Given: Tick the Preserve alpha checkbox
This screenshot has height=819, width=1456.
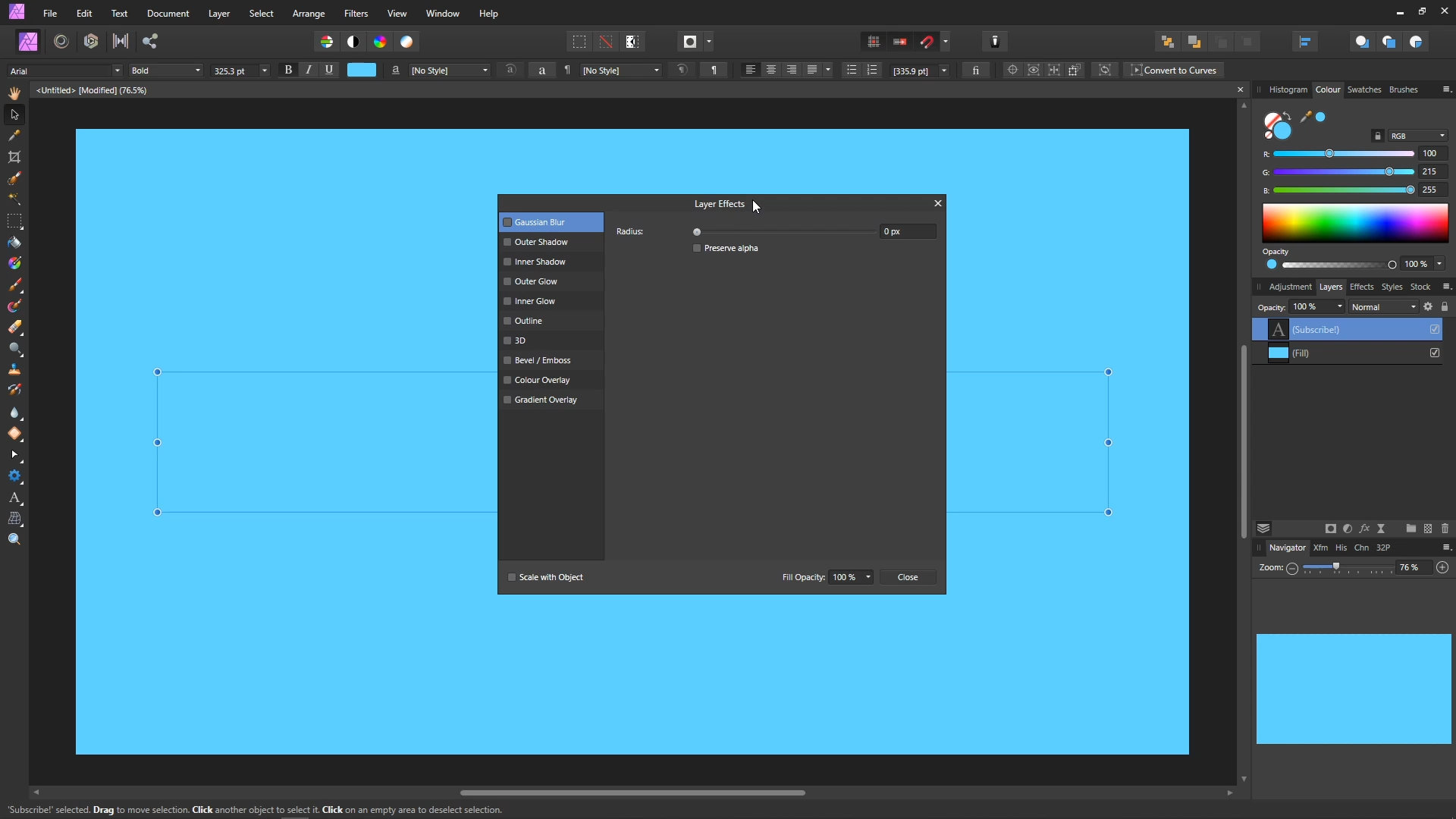Looking at the screenshot, I should pyautogui.click(x=697, y=248).
